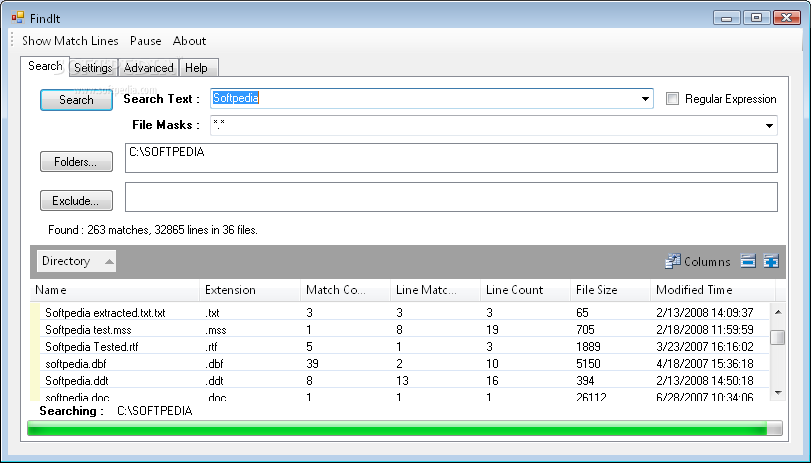This screenshot has width=811, height=463.
Task: Click the green search progress bar
Action: (404, 428)
